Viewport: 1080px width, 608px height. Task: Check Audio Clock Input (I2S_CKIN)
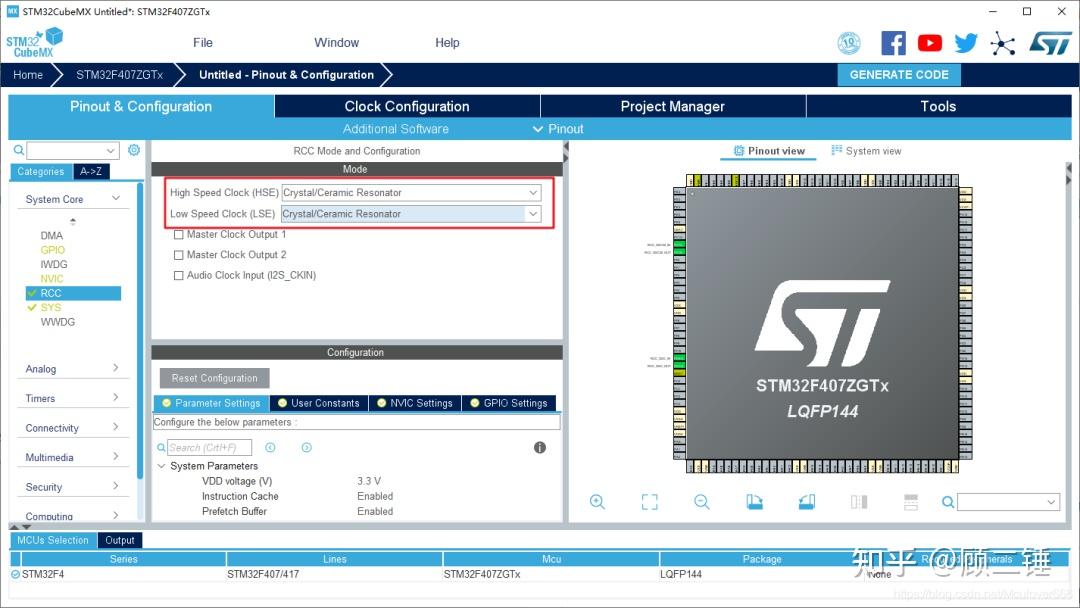click(179, 275)
